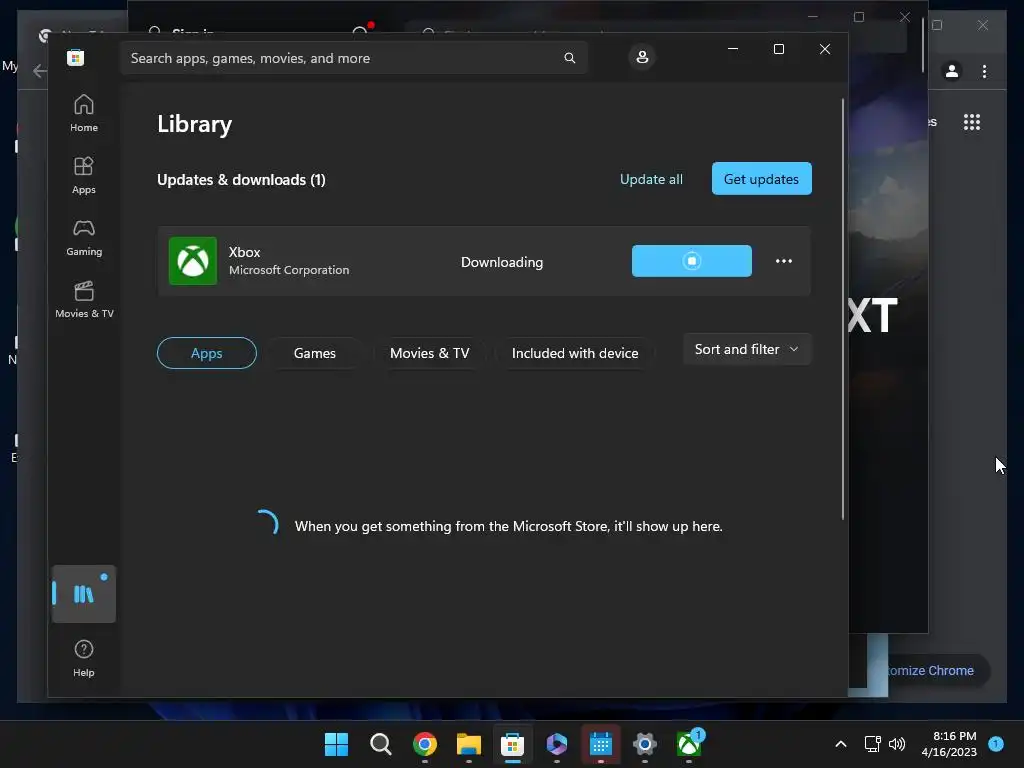Open Chrome three-dot menu in background
Viewport: 1024px width, 768px height.
[984, 71]
